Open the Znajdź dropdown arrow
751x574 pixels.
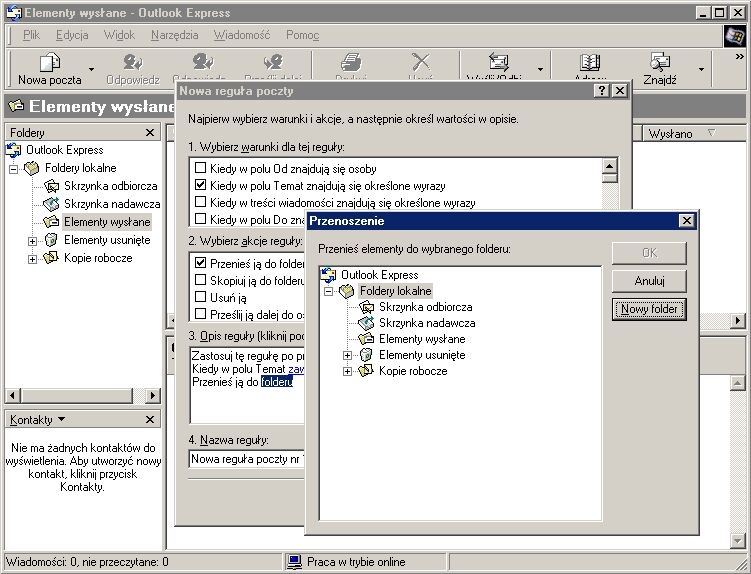pos(701,69)
